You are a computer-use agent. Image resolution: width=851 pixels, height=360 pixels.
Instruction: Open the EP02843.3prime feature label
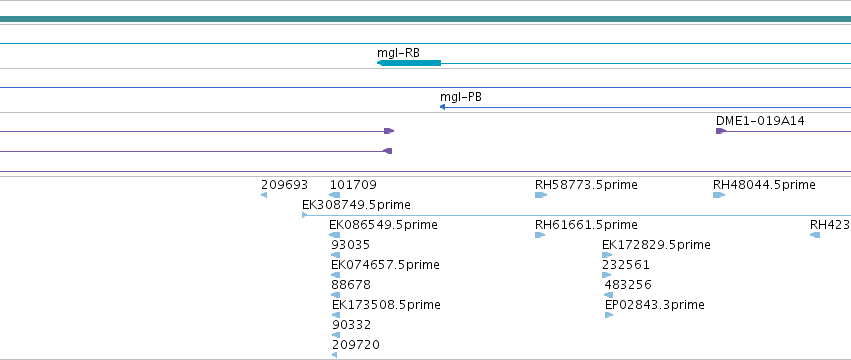[x=655, y=305]
